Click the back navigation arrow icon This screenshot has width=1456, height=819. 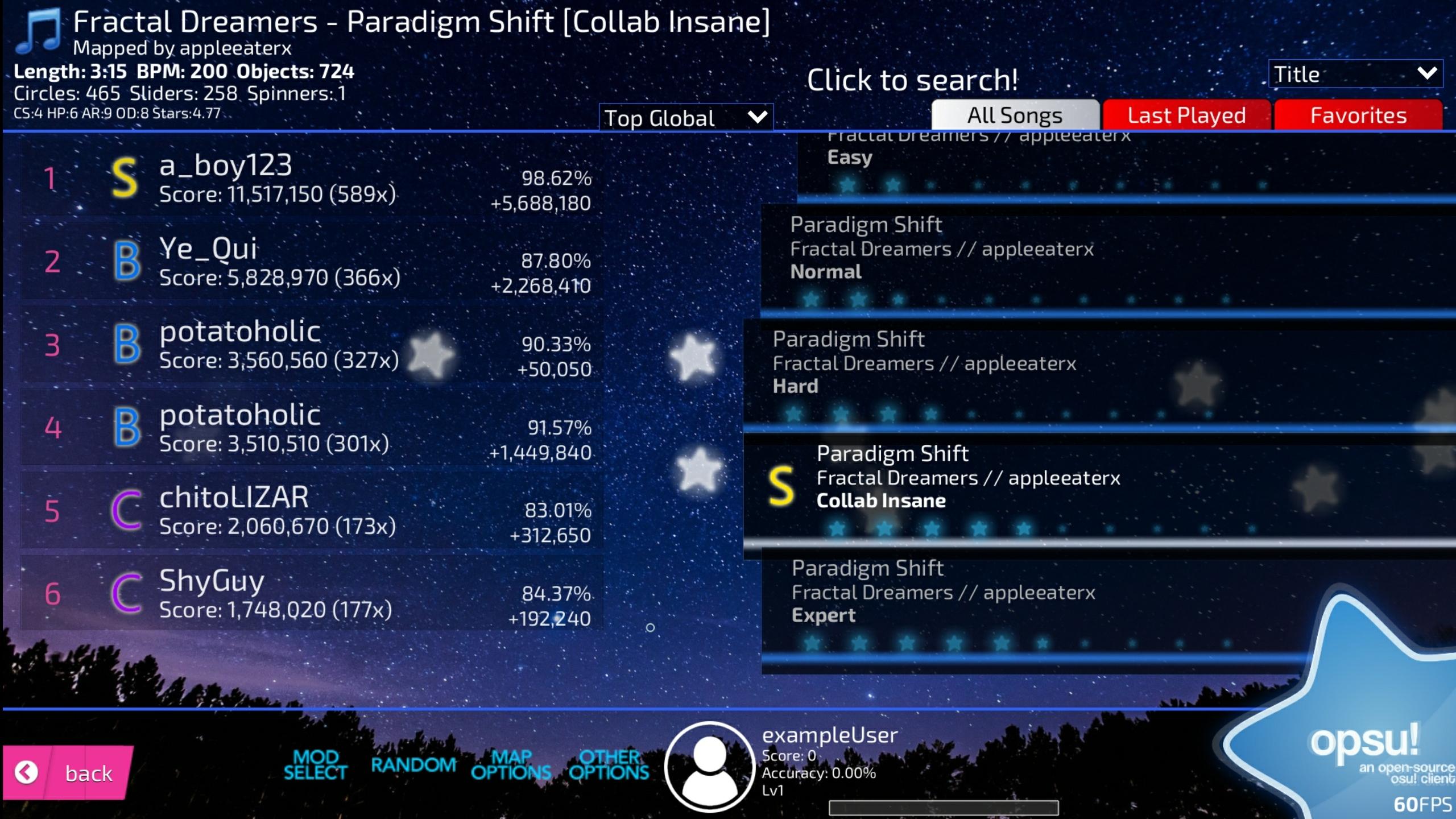click(26, 772)
